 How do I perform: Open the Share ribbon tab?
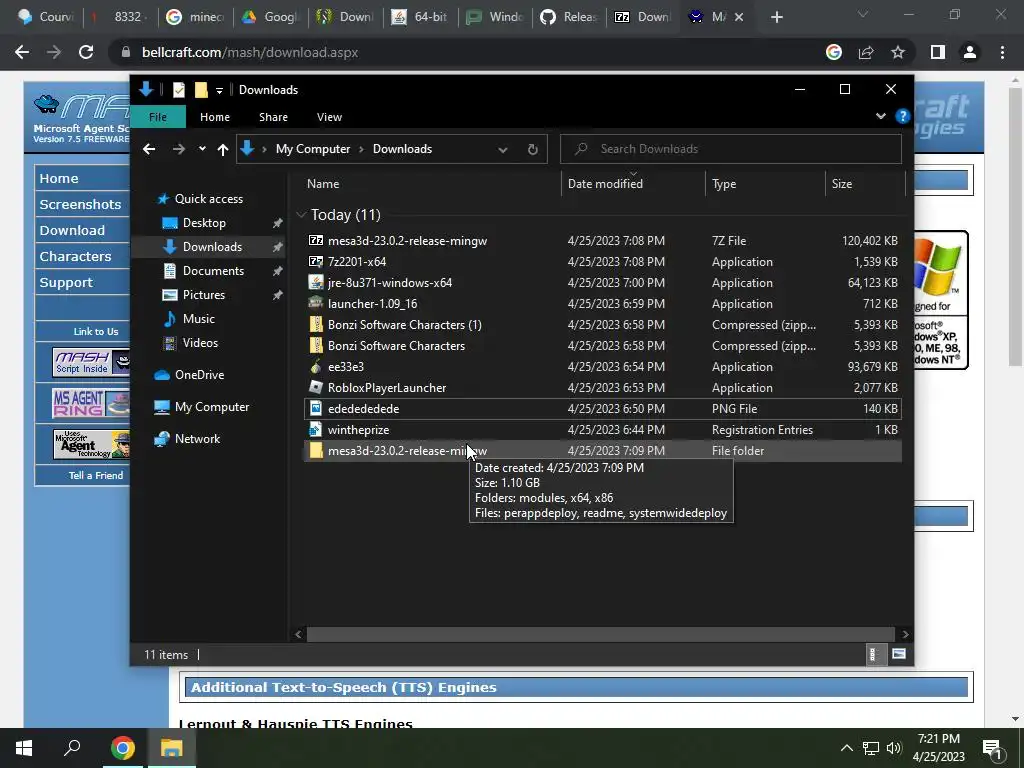[x=273, y=117]
